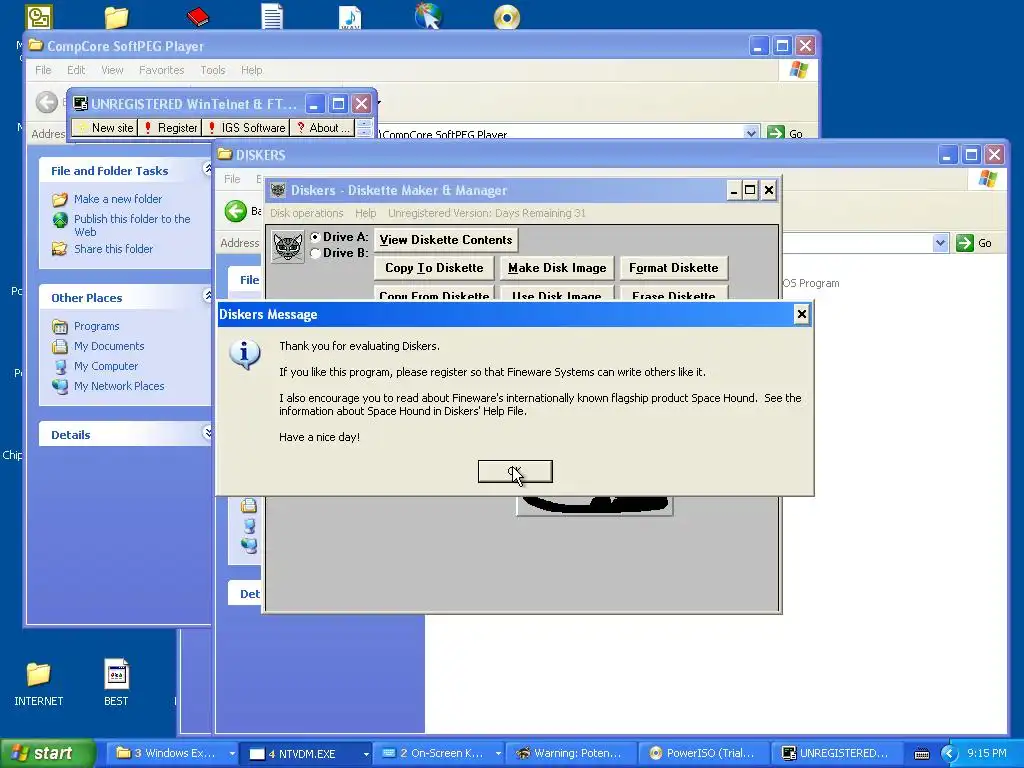1024x768 pixels.
Task: Open My Computer under Other Places
Action: (106, 366)
